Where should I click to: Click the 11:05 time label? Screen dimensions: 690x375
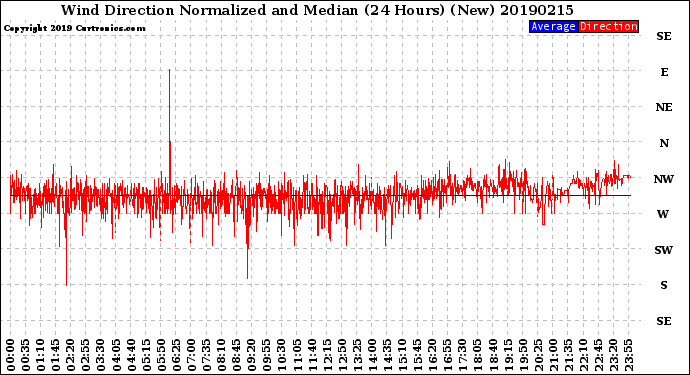[x=297, y=355]
